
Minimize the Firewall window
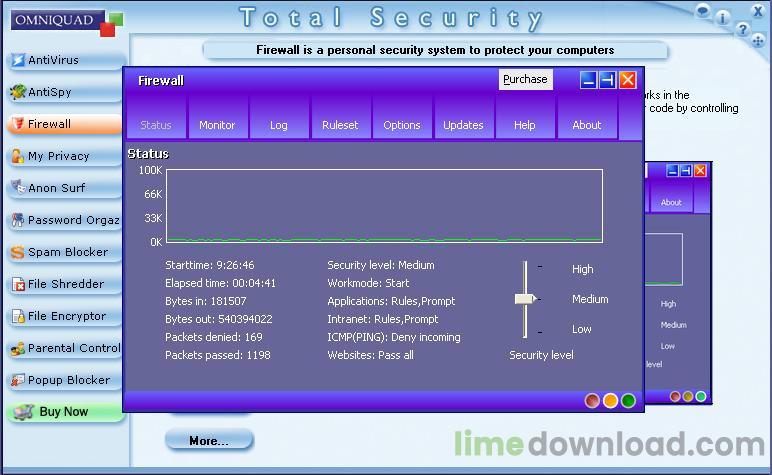pyautogui.click(x=588, y=80)
